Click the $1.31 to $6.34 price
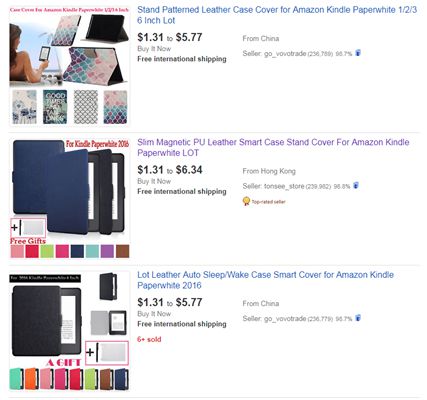The height and width of the screenshot is (400, 427). pos(170,170)
